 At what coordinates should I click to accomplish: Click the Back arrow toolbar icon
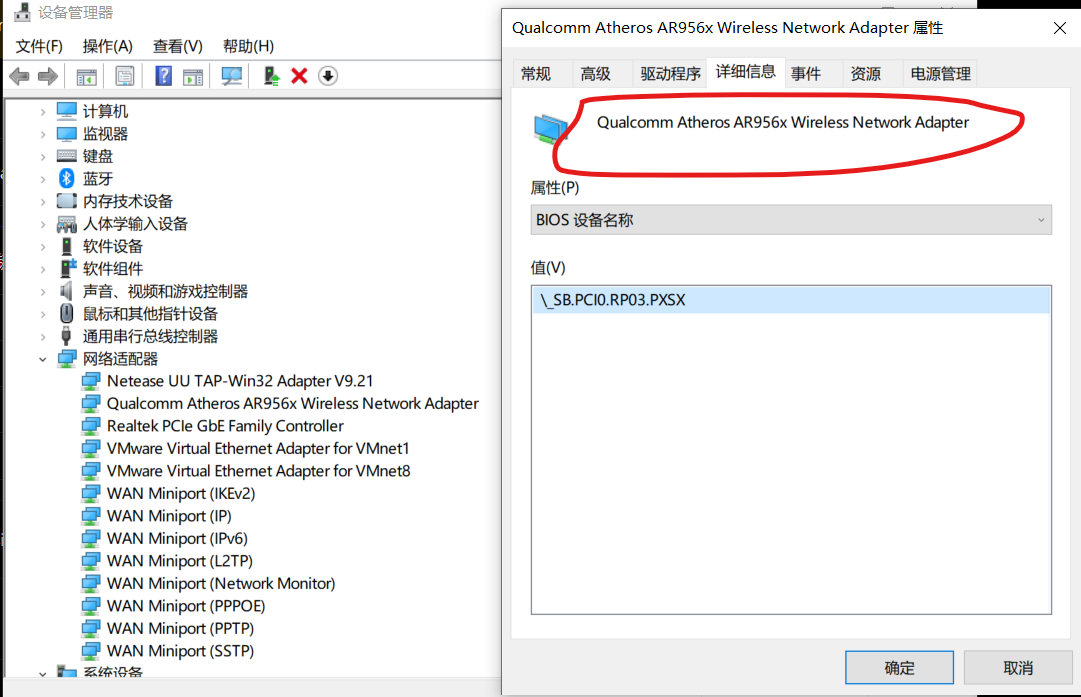pos(19,76)
